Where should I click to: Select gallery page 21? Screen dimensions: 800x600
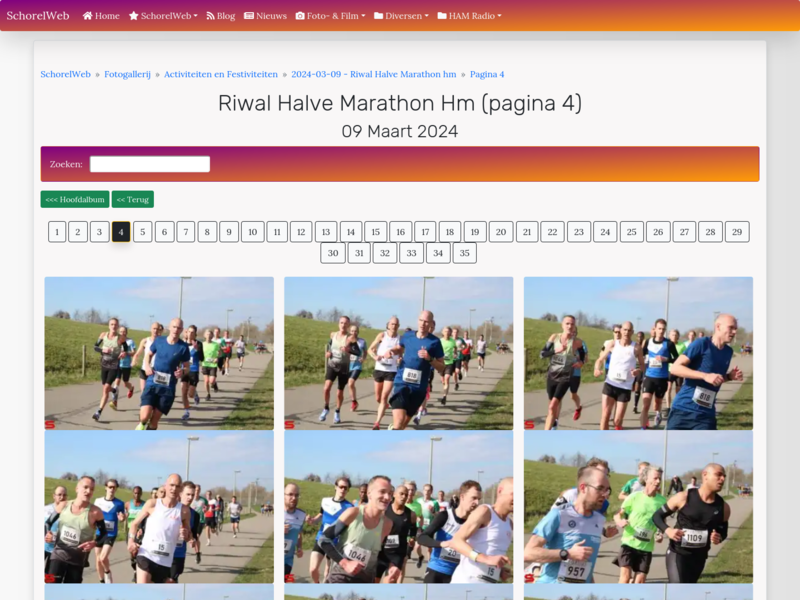pyautogui.click(x=527, y=232)
